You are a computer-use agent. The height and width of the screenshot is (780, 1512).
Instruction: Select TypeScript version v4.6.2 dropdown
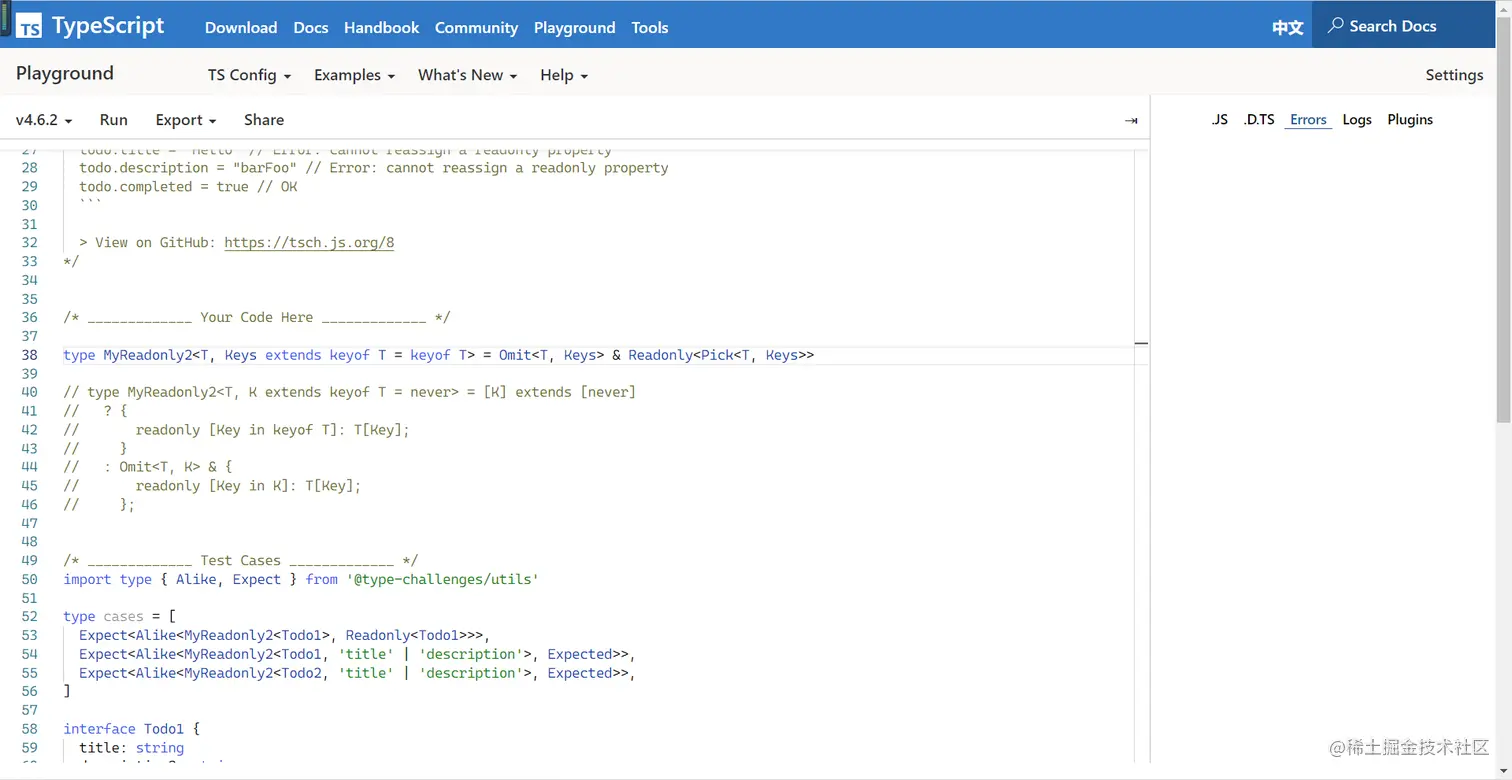pyautogui.click(x=44, y=120)
